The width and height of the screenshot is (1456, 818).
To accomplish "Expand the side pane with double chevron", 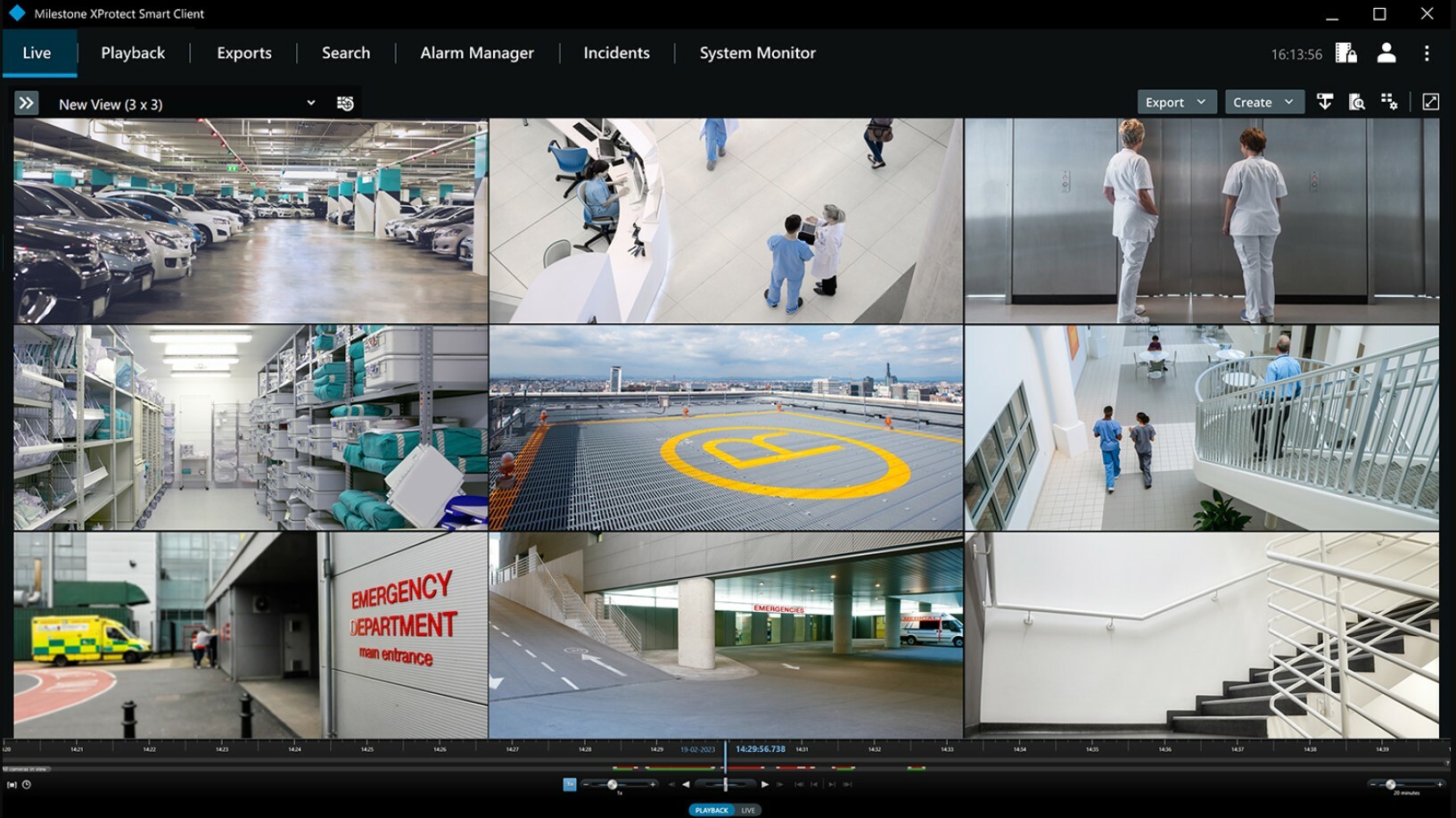I will click(x=26, y=103).
